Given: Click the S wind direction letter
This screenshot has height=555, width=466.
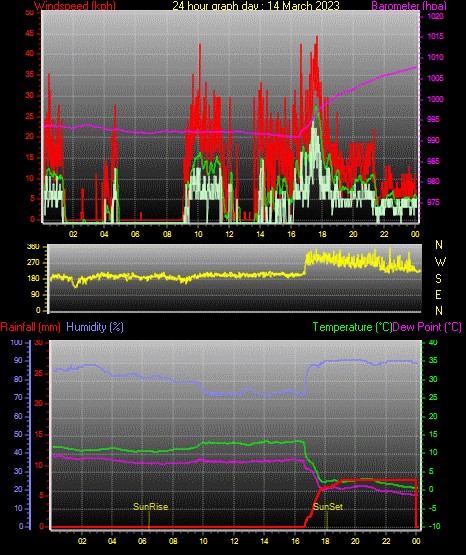Looking at the screenshot, I should click(x=438, y=279).
